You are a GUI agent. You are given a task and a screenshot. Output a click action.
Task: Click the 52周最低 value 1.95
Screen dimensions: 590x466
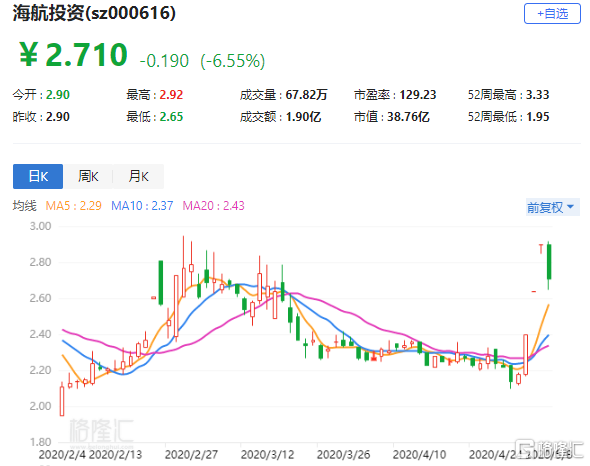tap(537, 117)
